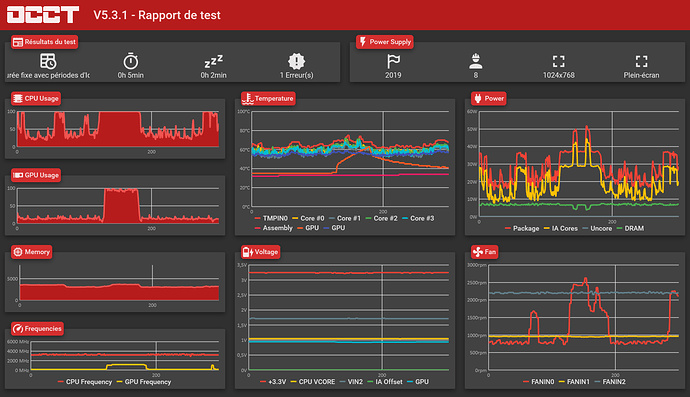Click the flag icon above 2019
This screenshot has width=690, height=397.
393,61
